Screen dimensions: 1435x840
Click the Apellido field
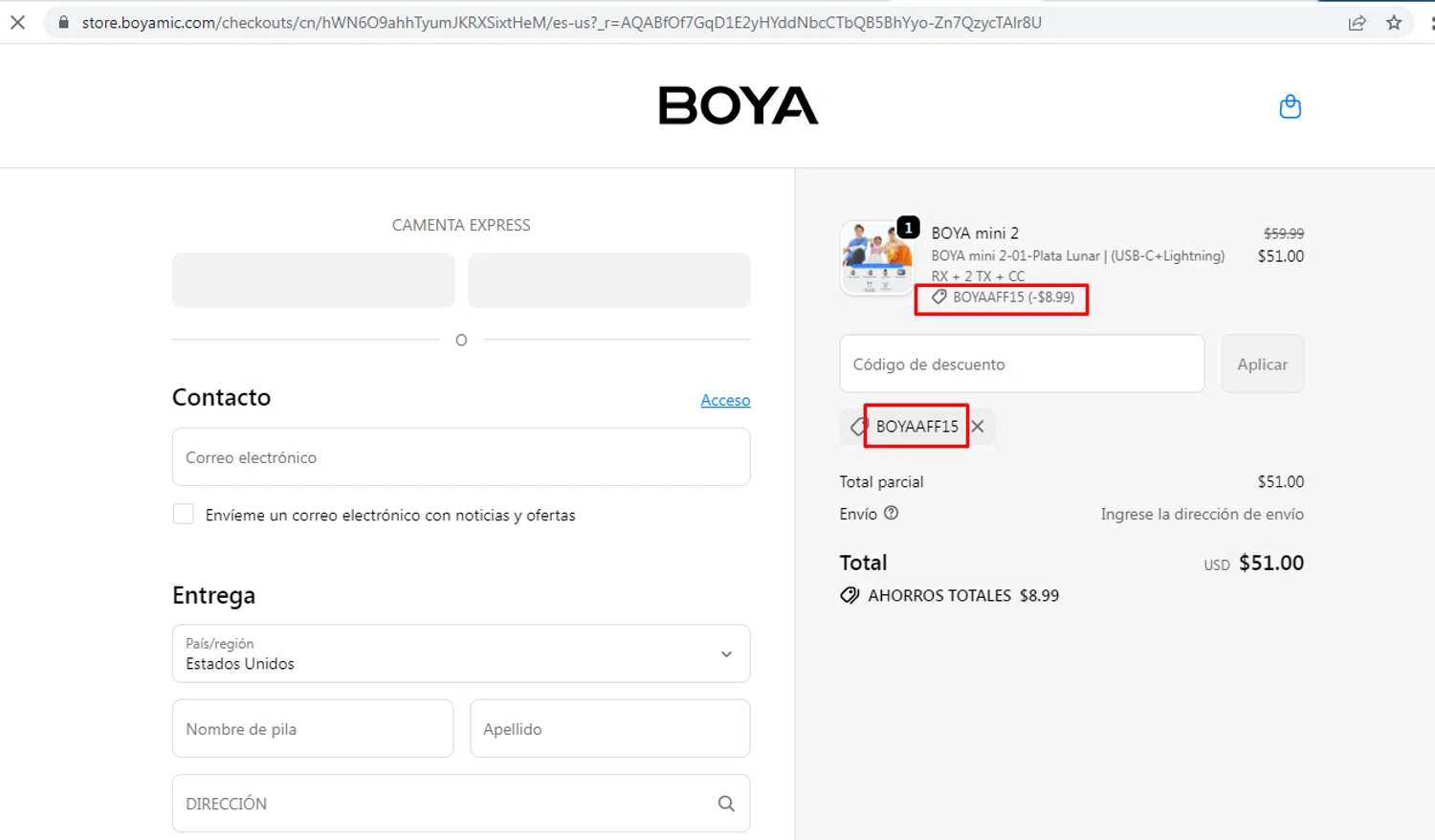click(610, 729)
